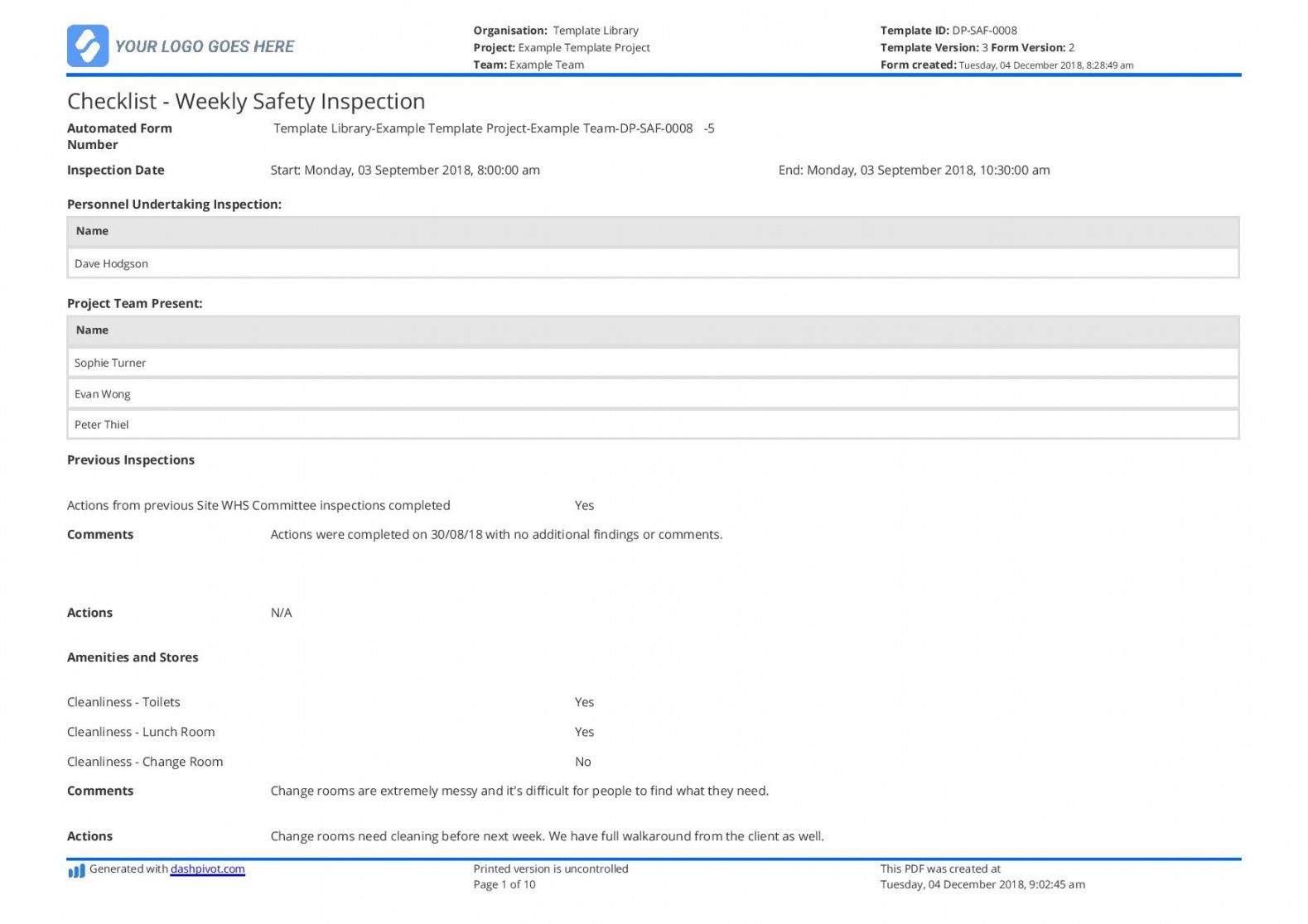The width and height of the screenshot is (1308, 924).
Task: Click the Dashpivot bars icon in the footer
Action: [76, 871]
